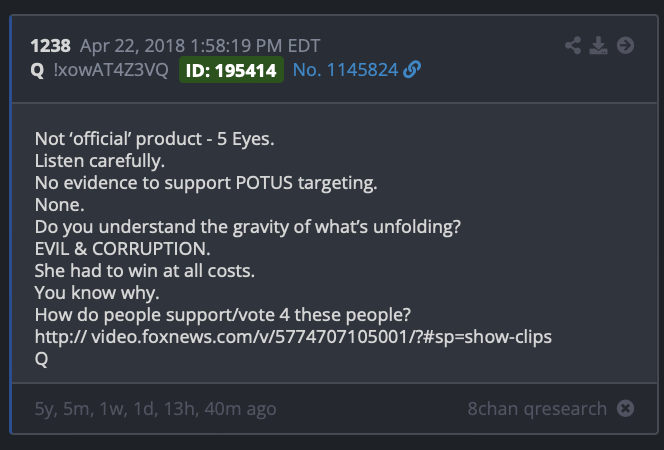The height and width of the screenshot is (450, 664).
Task: Click the share icon on post 1238
Action: click(x=573, y=45)
